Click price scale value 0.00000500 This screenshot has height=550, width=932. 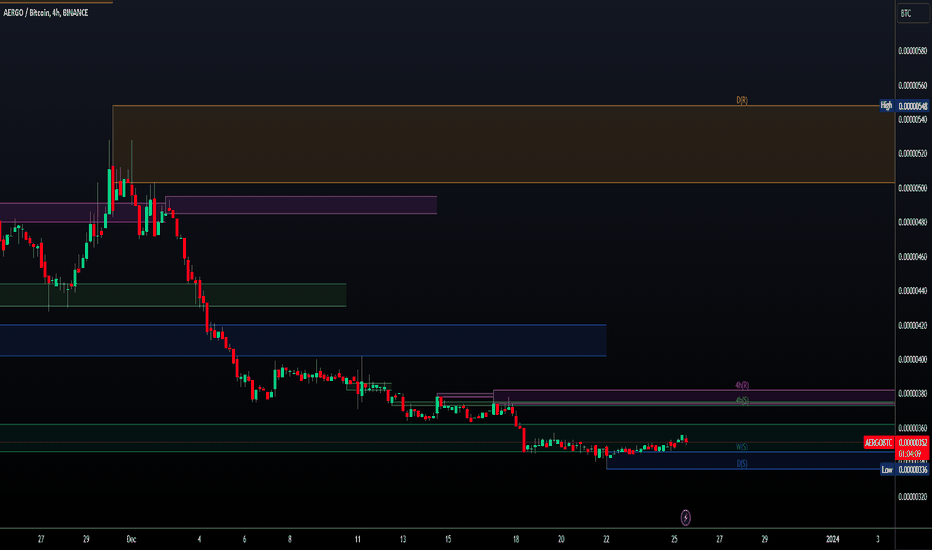[x=913, y=188]
